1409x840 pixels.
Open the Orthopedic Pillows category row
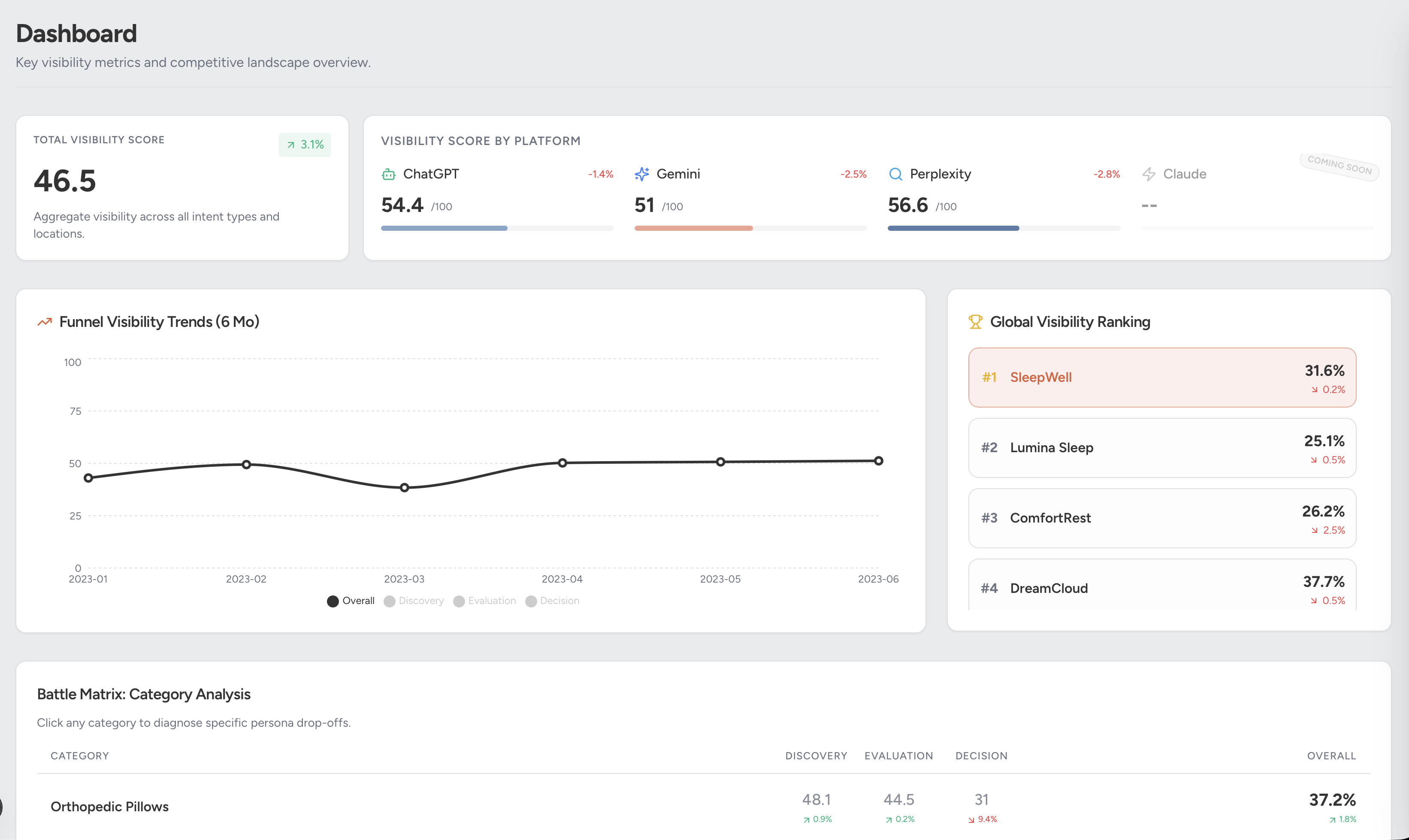(x=110, y=807)
